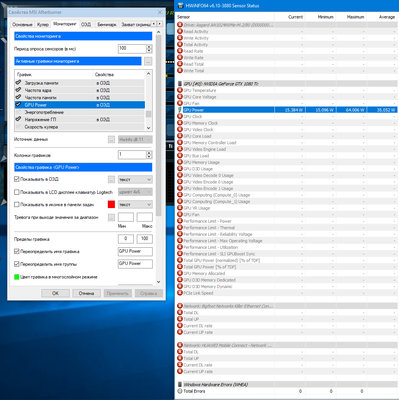This screenshot has height=400, width=399.
Task: Click the HWiNFO64 title bar app icon
Action: (x=180, y=5)
